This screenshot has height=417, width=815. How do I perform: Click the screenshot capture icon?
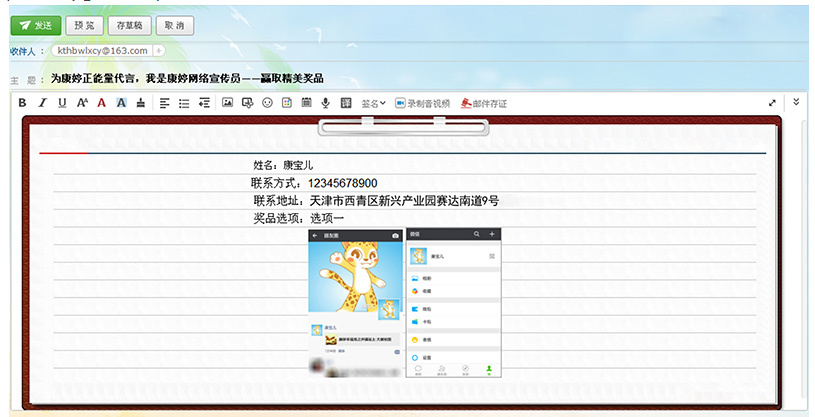point(247,103)
